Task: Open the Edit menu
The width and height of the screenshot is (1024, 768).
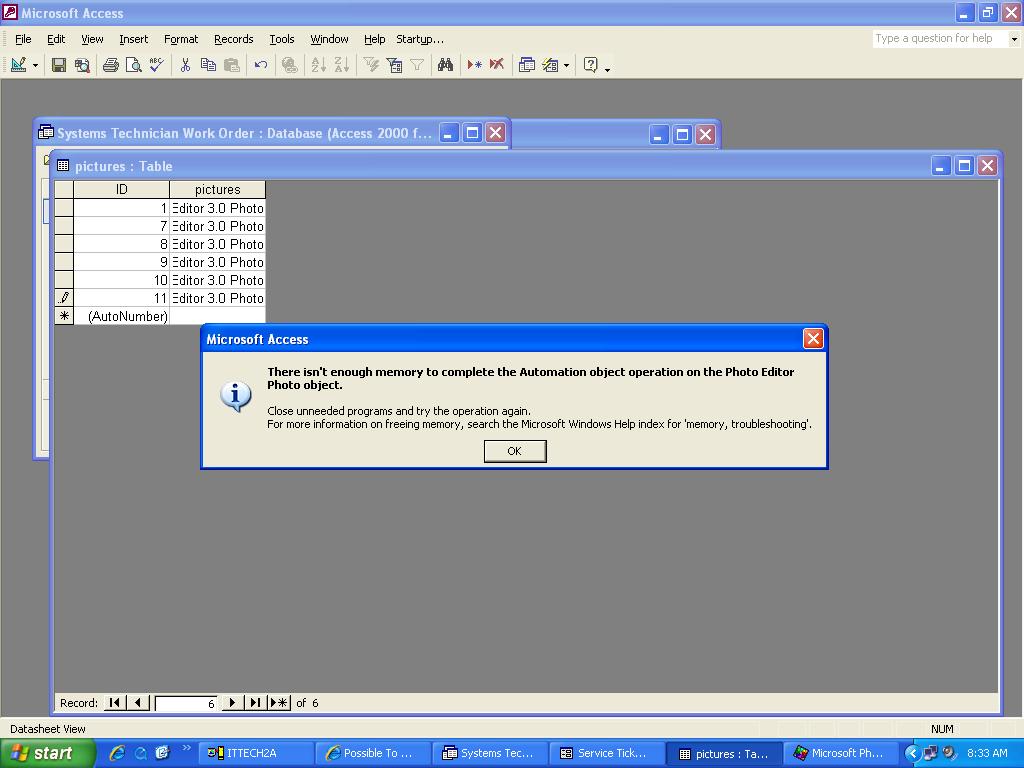Action: [x=56, y=39]
